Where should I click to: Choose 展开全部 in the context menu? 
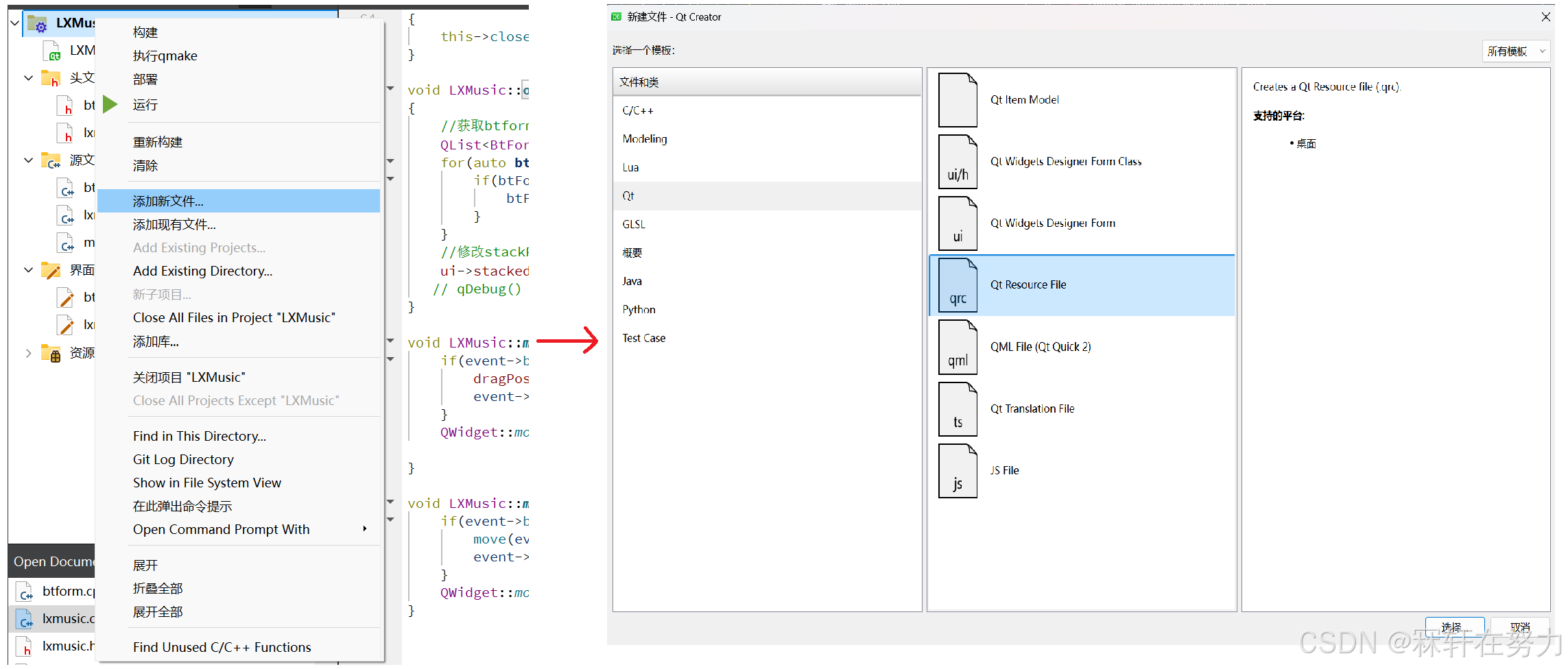click(158, 612)
